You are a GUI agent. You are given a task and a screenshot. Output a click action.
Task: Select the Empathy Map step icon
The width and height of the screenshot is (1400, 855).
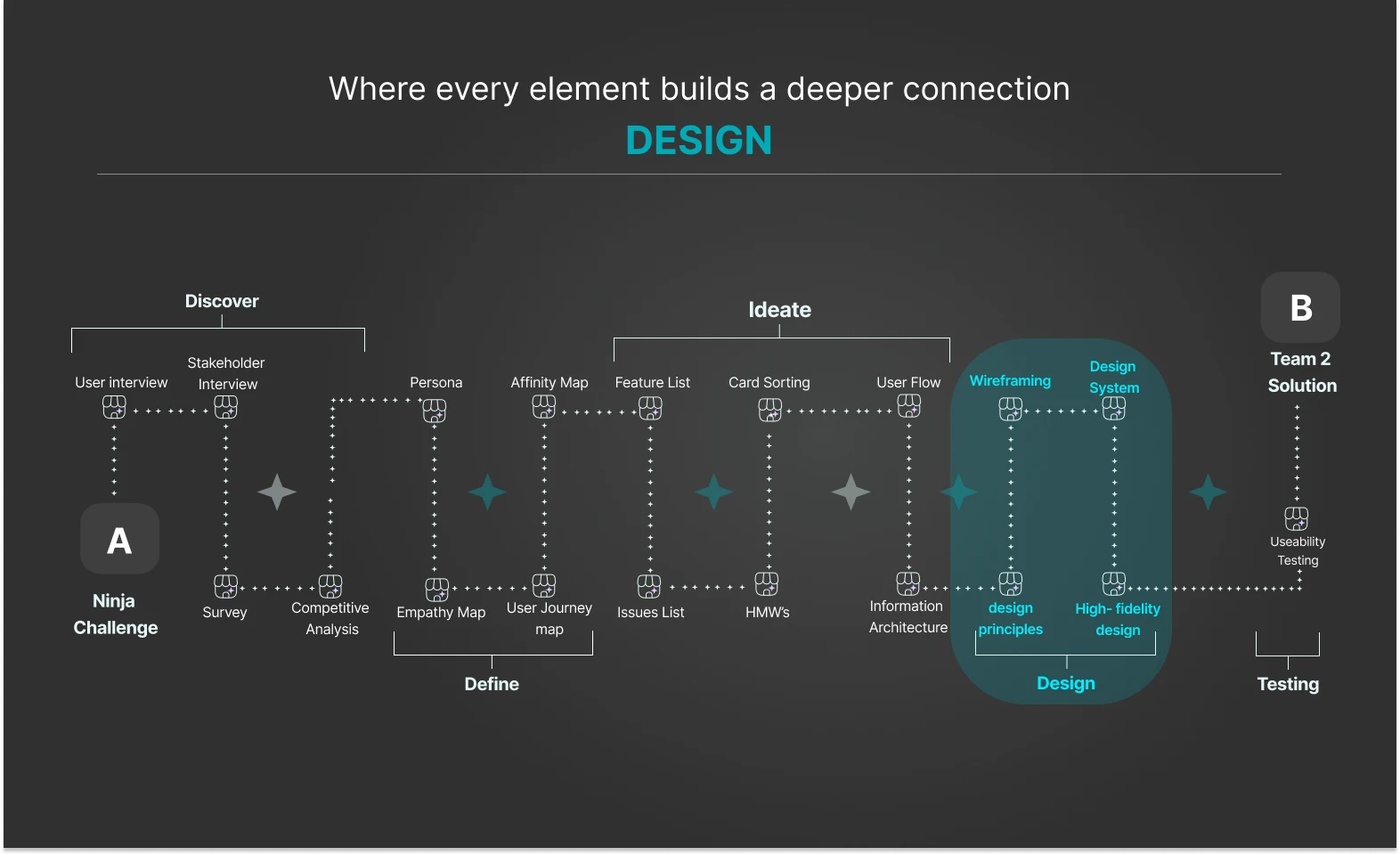coord(437,590)
